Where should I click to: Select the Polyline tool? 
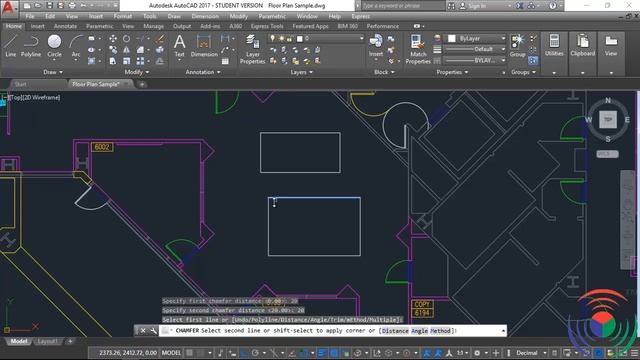(x=31, y=45)
